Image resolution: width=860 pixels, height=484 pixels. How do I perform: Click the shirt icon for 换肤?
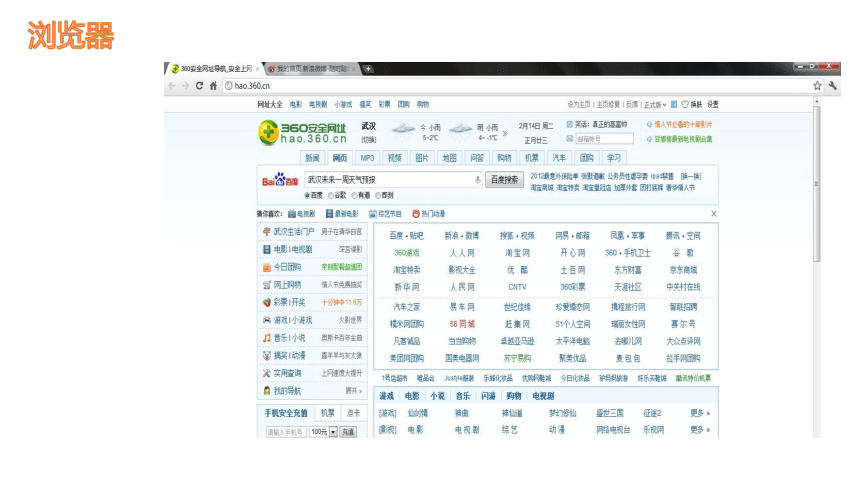coord(684,104)
